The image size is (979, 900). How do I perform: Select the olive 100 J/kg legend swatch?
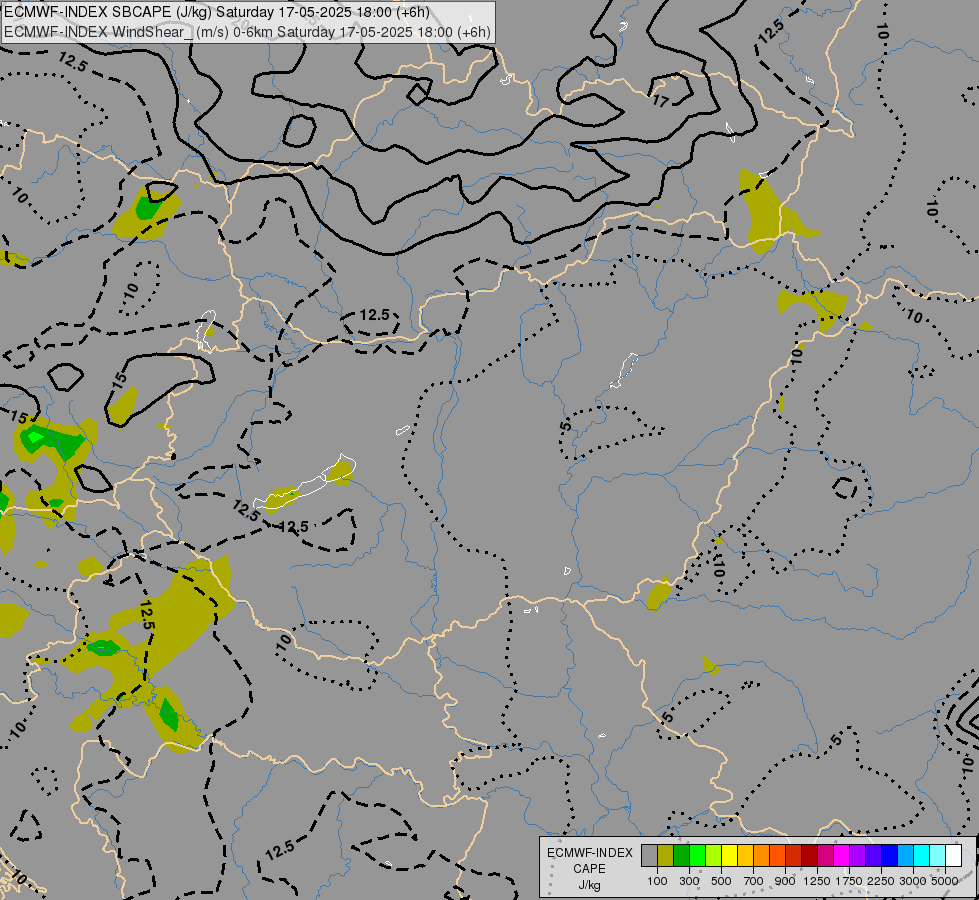tap(666, 856)
